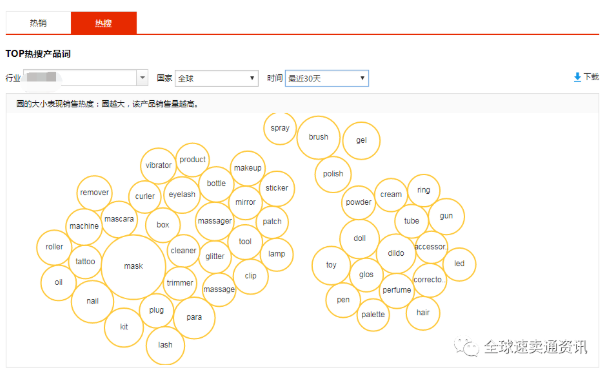This screenshot has height=368, width=605.
Task: Click the curler bubble
Action: tap(145, 196)
